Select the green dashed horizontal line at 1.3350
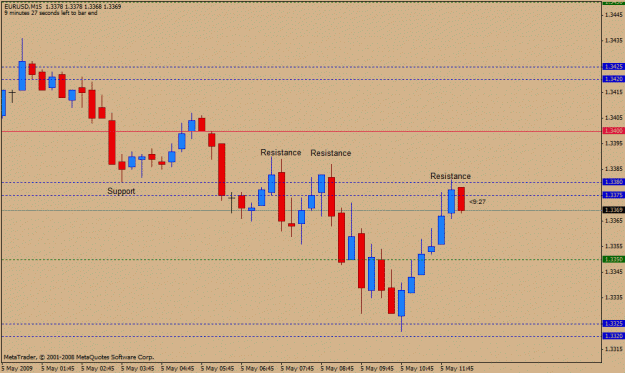 point(302,260)
